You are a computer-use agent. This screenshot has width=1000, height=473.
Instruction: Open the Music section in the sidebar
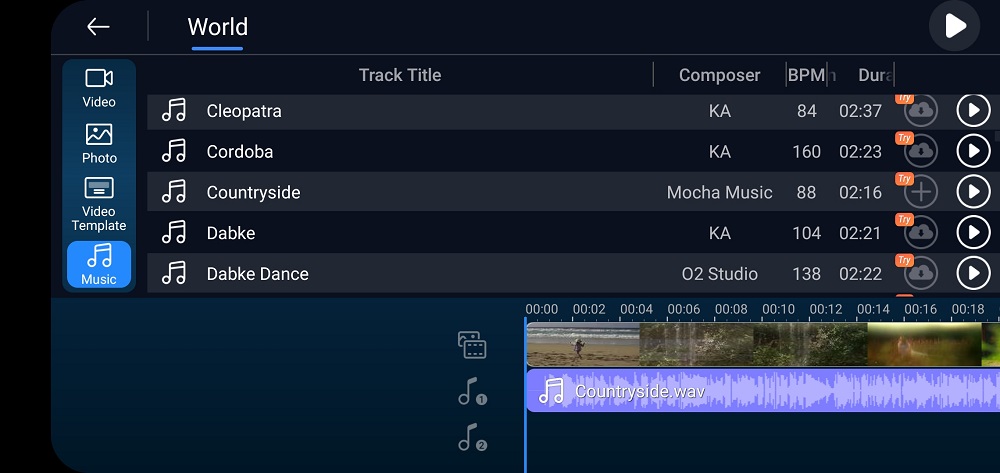tap(99, 264)
